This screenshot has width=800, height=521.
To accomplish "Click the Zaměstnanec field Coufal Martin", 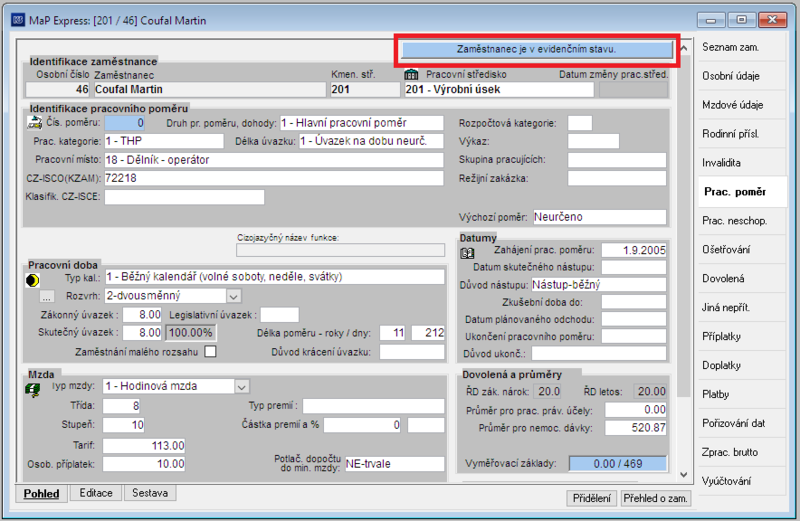I will [210, 89].
